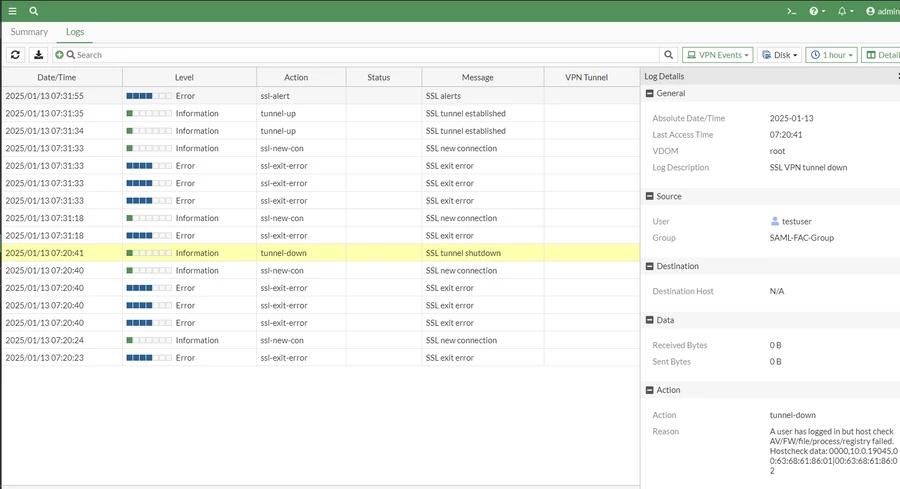Click the 'SSL VPN tunnel down' log description
Image resolution: width=900 pixels, height=489 pixels.
point(808,168)
